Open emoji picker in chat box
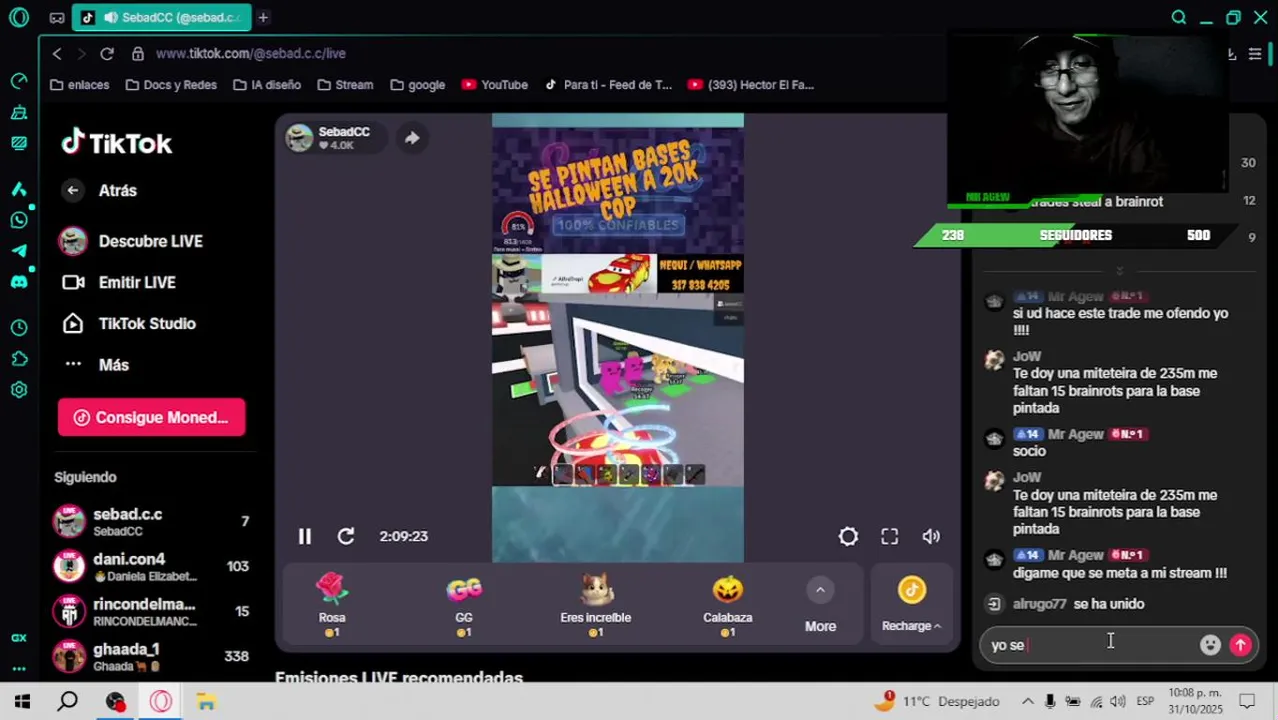1278x720 pixels. click(x=1210, y=645)
